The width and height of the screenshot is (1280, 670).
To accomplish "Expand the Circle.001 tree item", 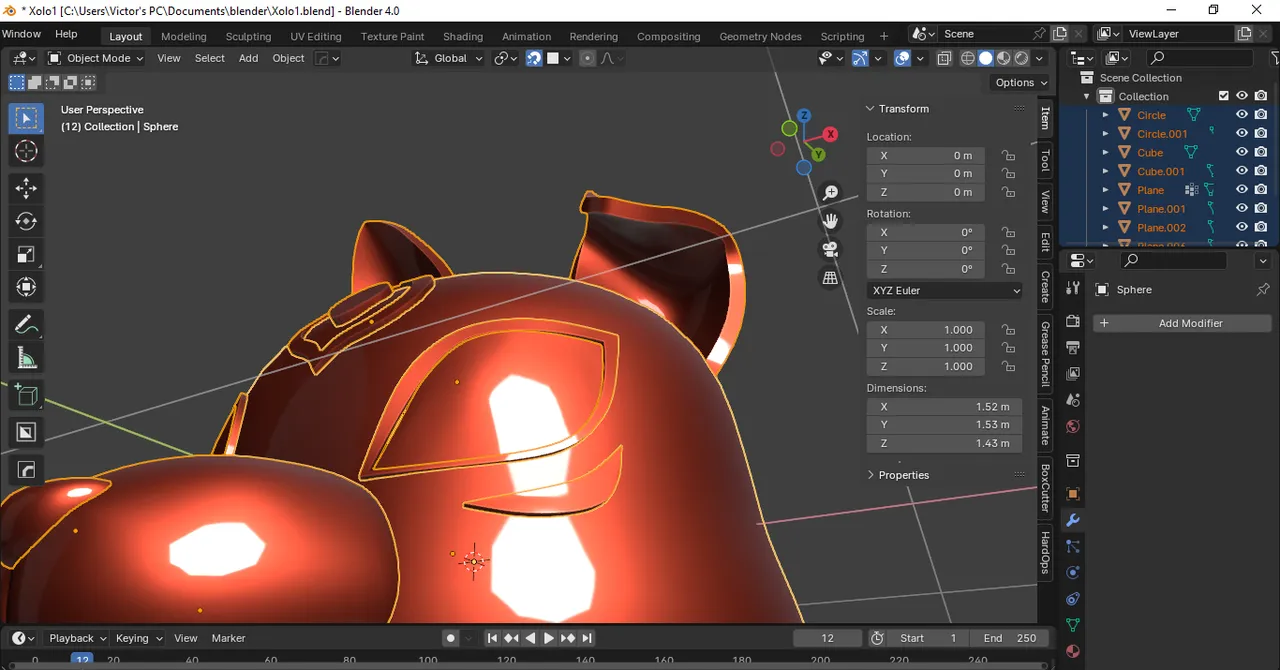I will (x=1105, y=134).
